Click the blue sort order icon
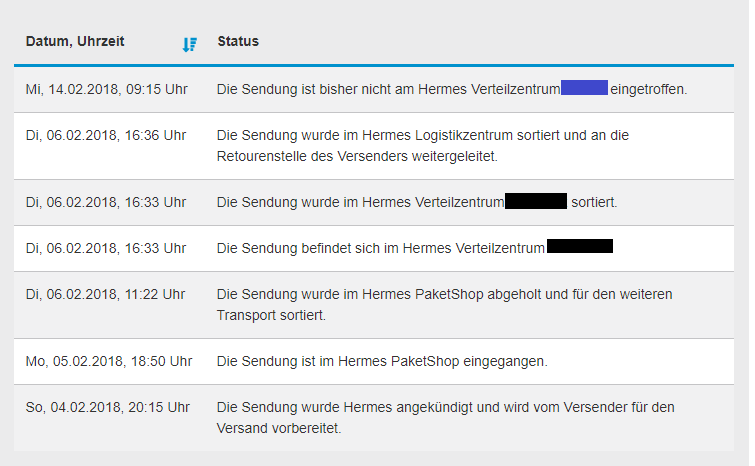 (x=190, y=45)
